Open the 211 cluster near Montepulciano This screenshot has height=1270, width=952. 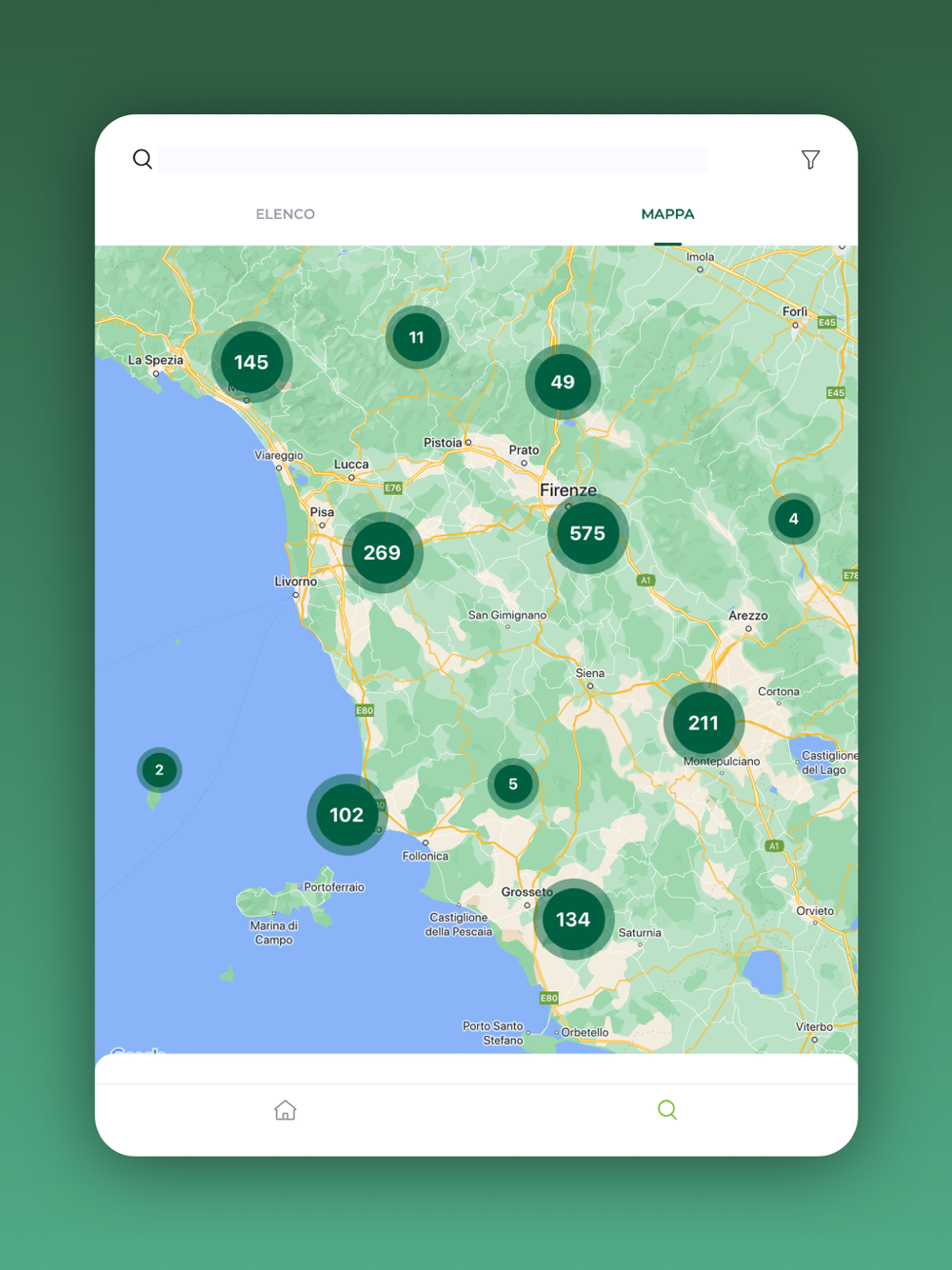point(704,723)
